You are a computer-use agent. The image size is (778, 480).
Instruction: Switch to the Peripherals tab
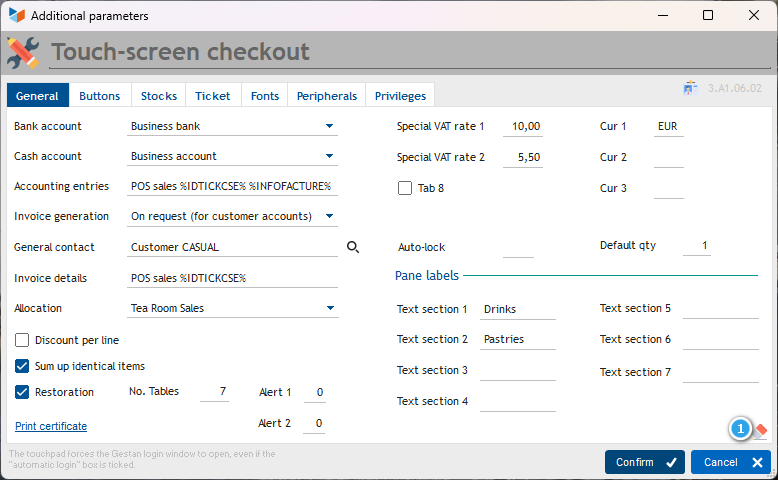coord(326,96)
